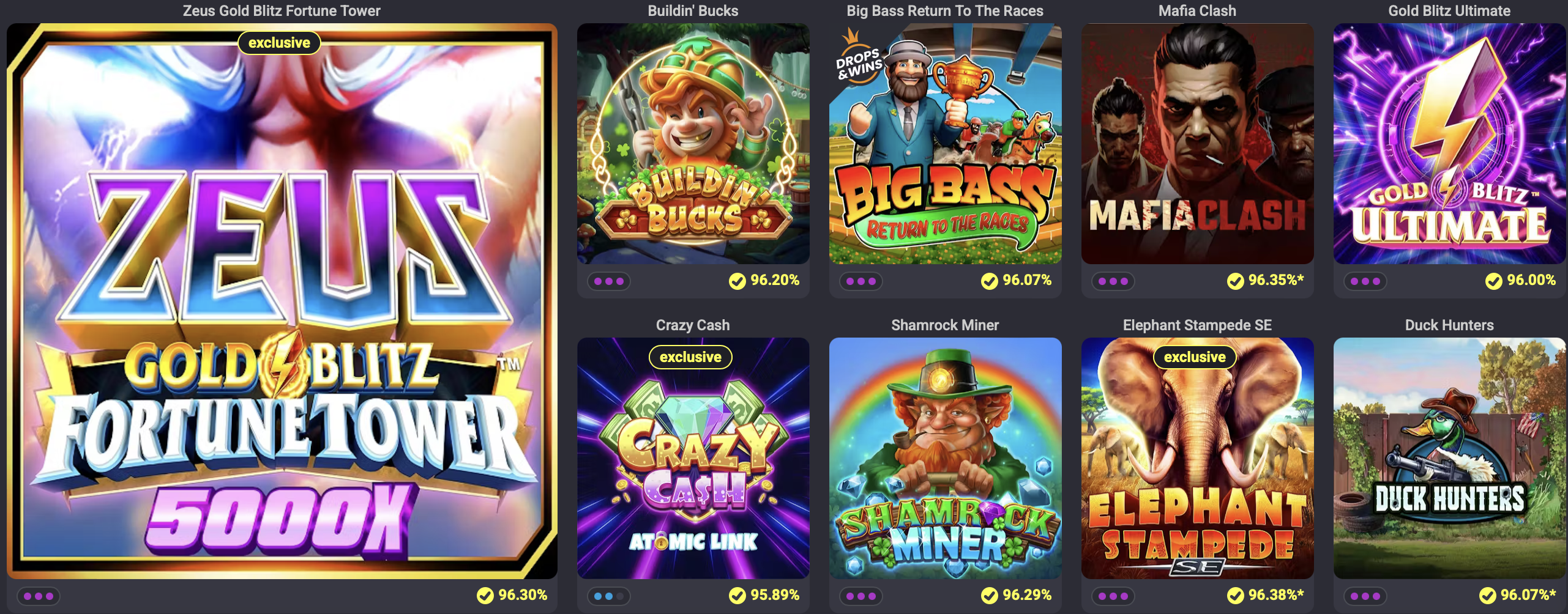1568x614 pixels.
Task: Click the three-dot menu under Buildin' Bucks
Action: [609, 281]
